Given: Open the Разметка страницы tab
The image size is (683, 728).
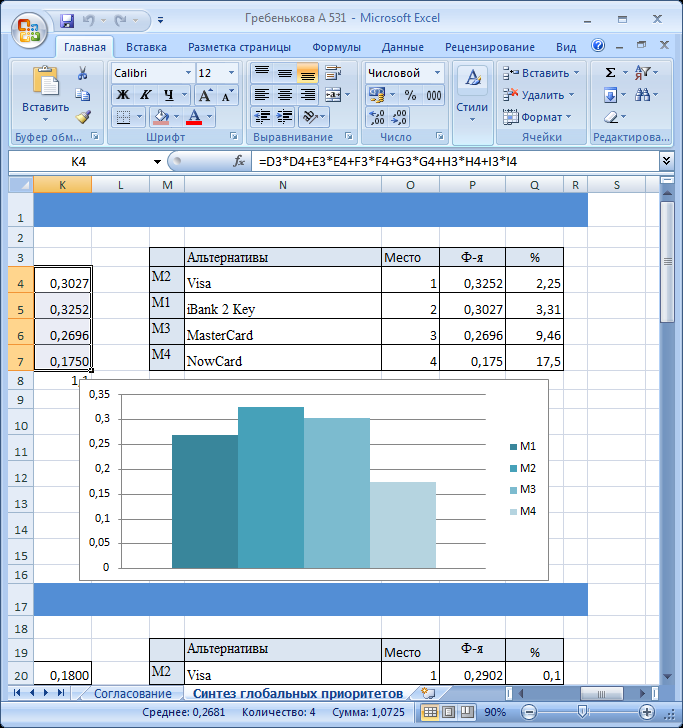Looking at the screenshot, I should point(239,47).
